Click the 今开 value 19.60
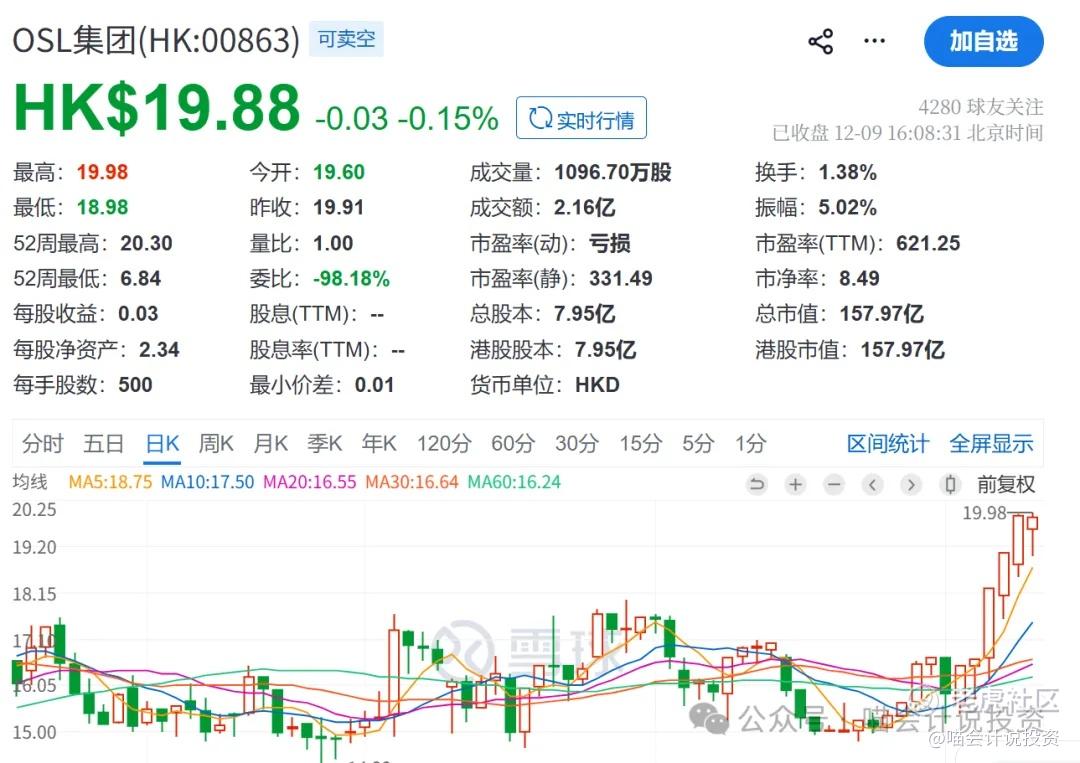 point(339,172)
